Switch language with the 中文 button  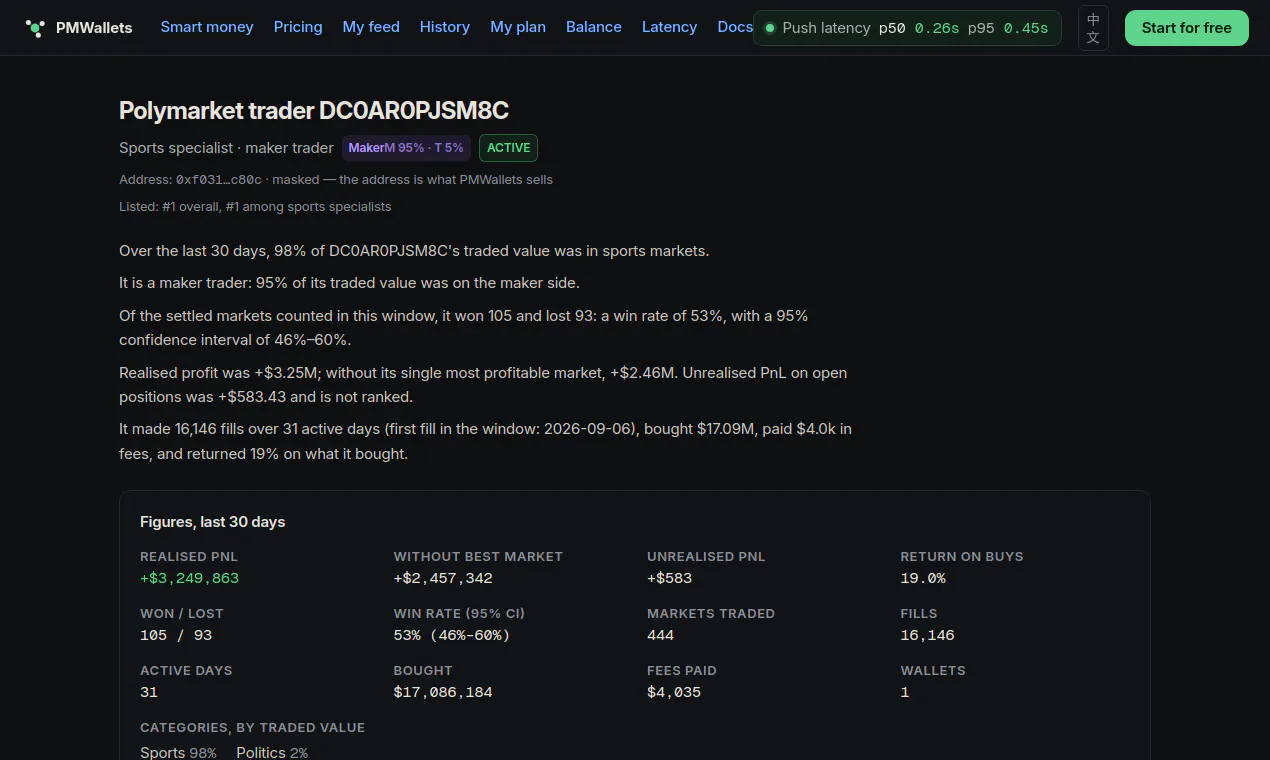(1093, 28)
